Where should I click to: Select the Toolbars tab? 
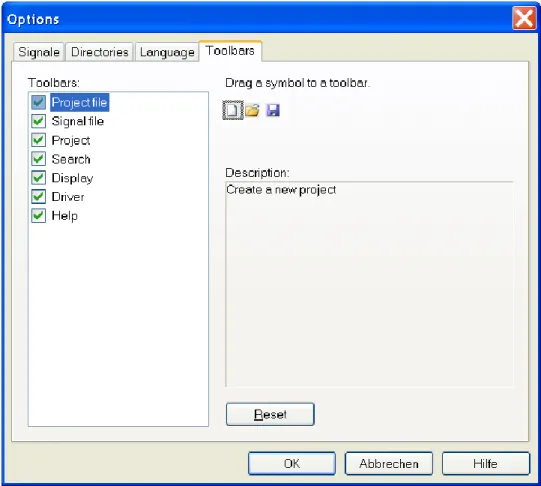tap(230, 51)
